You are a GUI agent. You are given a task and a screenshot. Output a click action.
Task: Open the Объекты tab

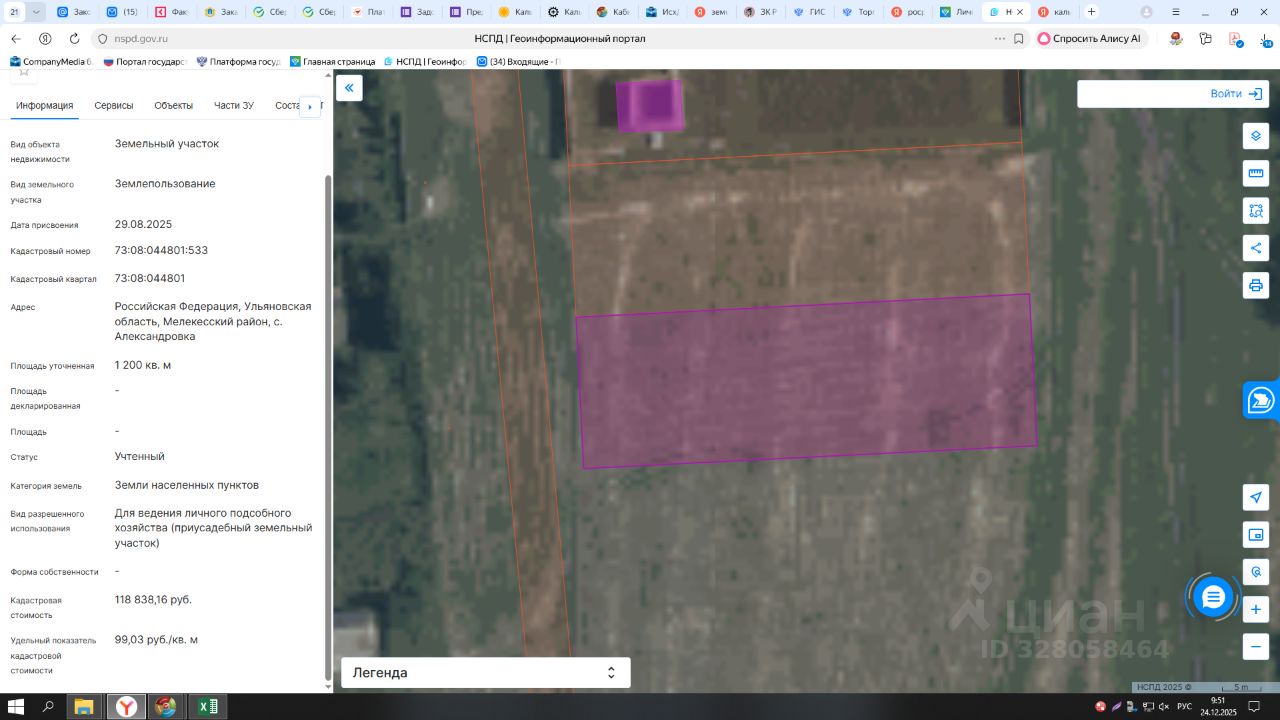(174, 106)
